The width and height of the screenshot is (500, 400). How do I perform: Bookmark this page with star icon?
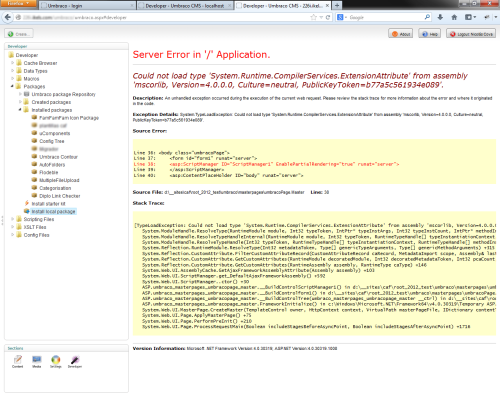pos(313,17)
